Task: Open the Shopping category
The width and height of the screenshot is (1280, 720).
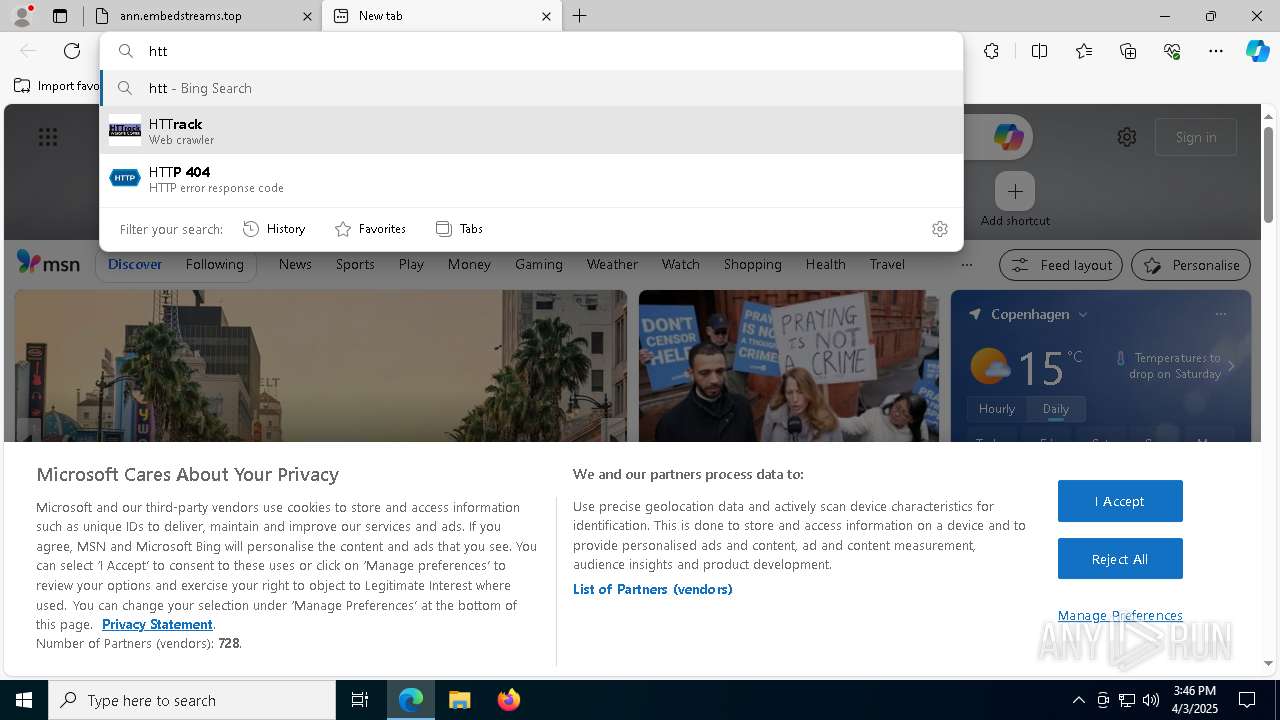Action: coord(753,264)
